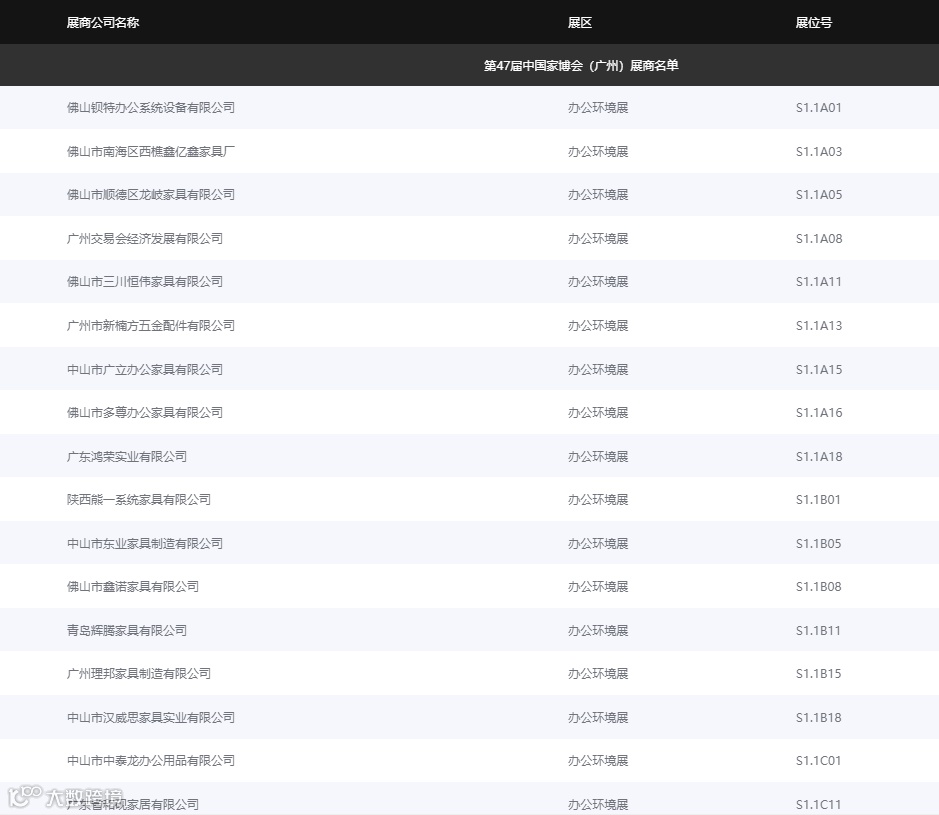The height and width of the screenshot is (815, 939).
Task: Select 佛山市鑫诺家具有限公司 company name
Action: pos(133,586)
